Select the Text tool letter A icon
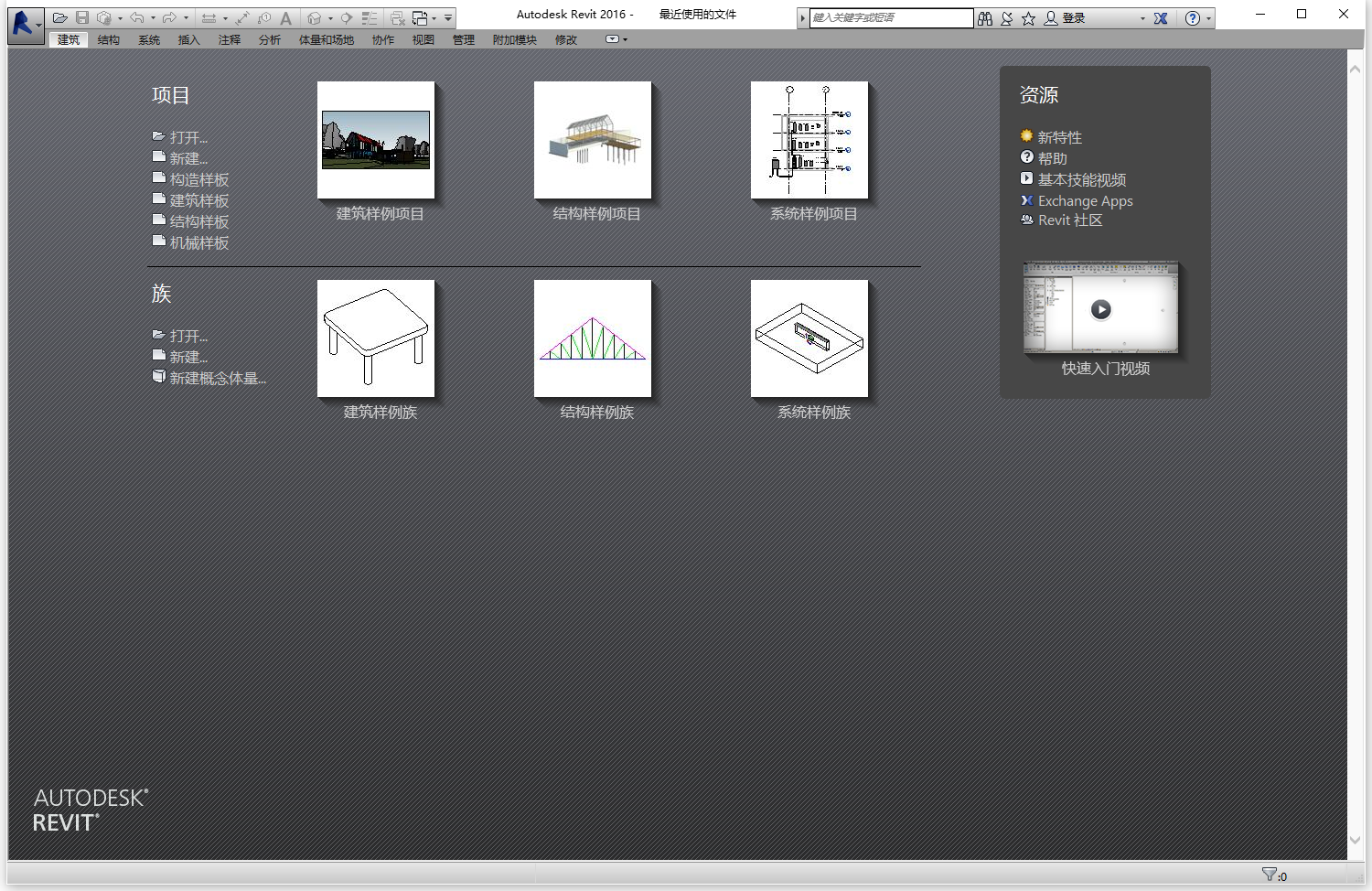Image resolution: width=1372 pixels, height=891 pixels. pyautogui.click(x=286, y=18)
